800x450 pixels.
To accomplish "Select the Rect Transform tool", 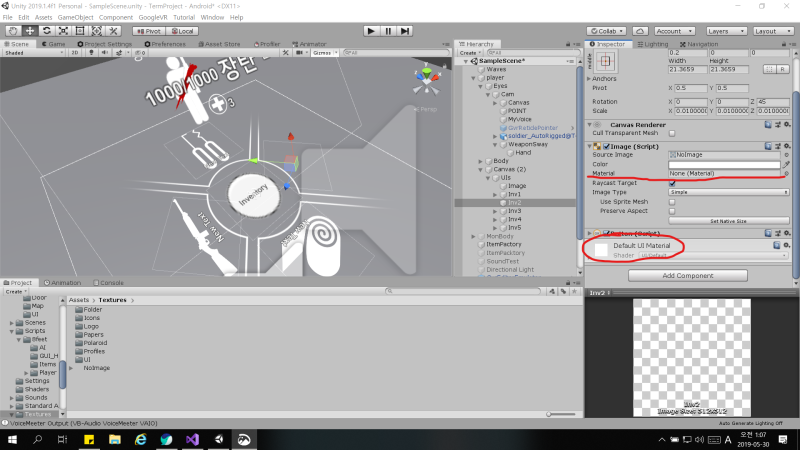I will 80,31.
